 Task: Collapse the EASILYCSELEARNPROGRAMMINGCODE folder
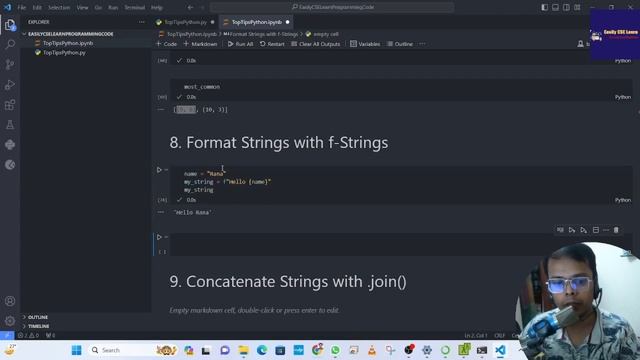click(70, 34)
